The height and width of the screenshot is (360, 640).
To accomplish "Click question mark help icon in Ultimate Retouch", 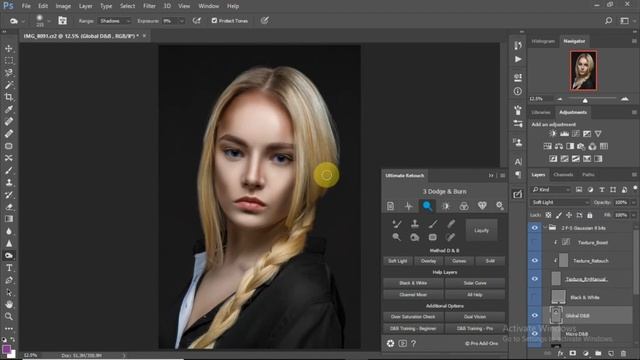I will point(413,343).
